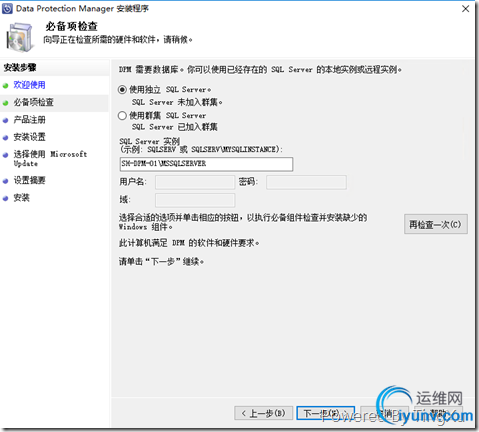The image size is (479, 432).
Task: Select the 必备项检查 step
Action: point(33,102)
